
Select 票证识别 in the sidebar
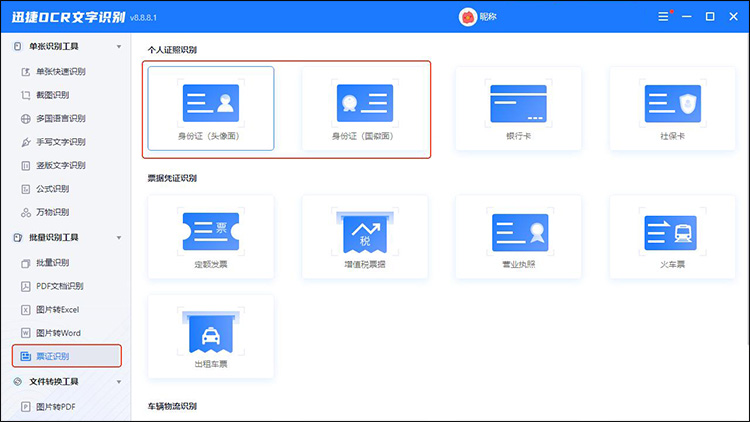click(66, 356)
